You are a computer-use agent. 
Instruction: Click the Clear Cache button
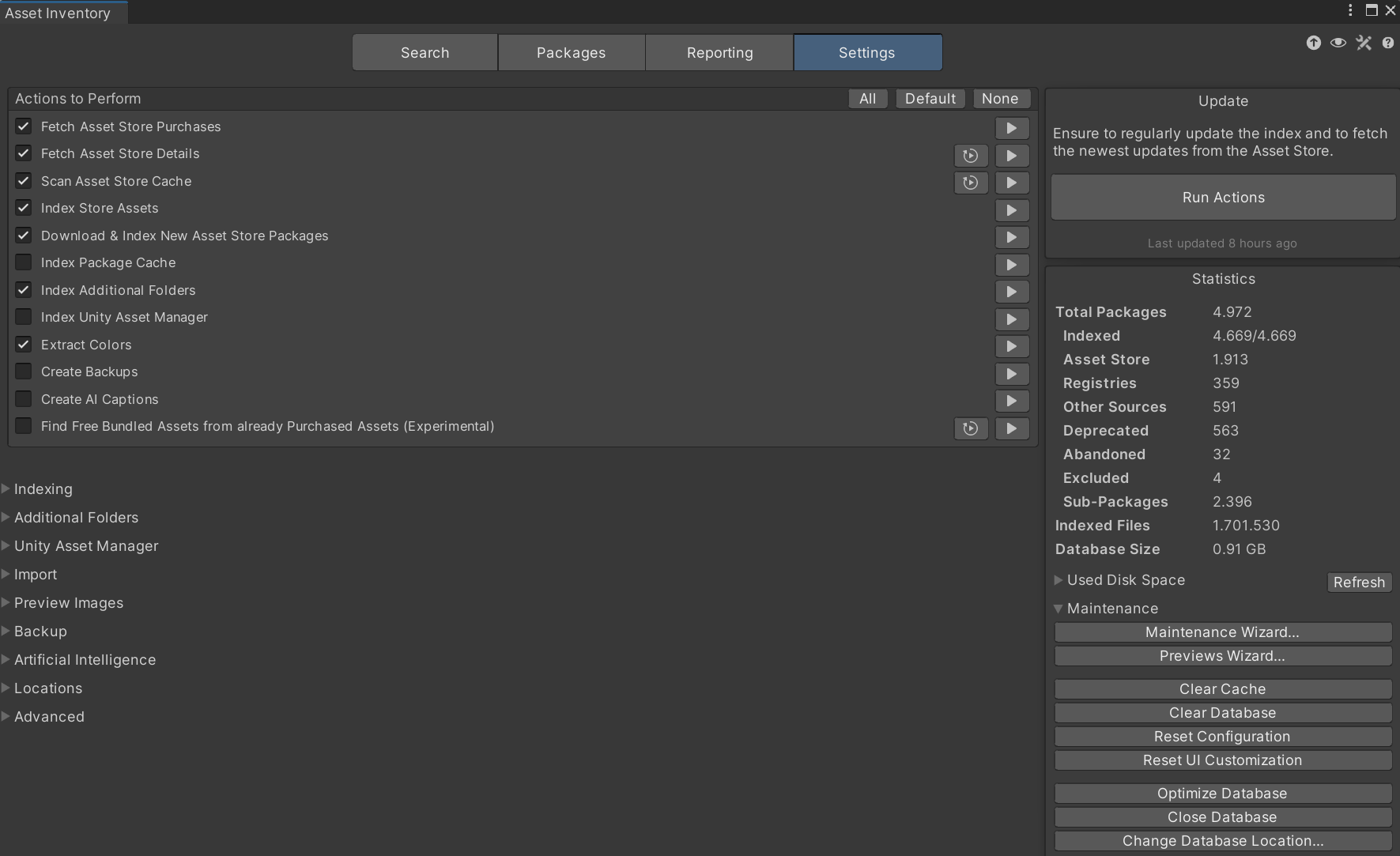pos(1223,689)
